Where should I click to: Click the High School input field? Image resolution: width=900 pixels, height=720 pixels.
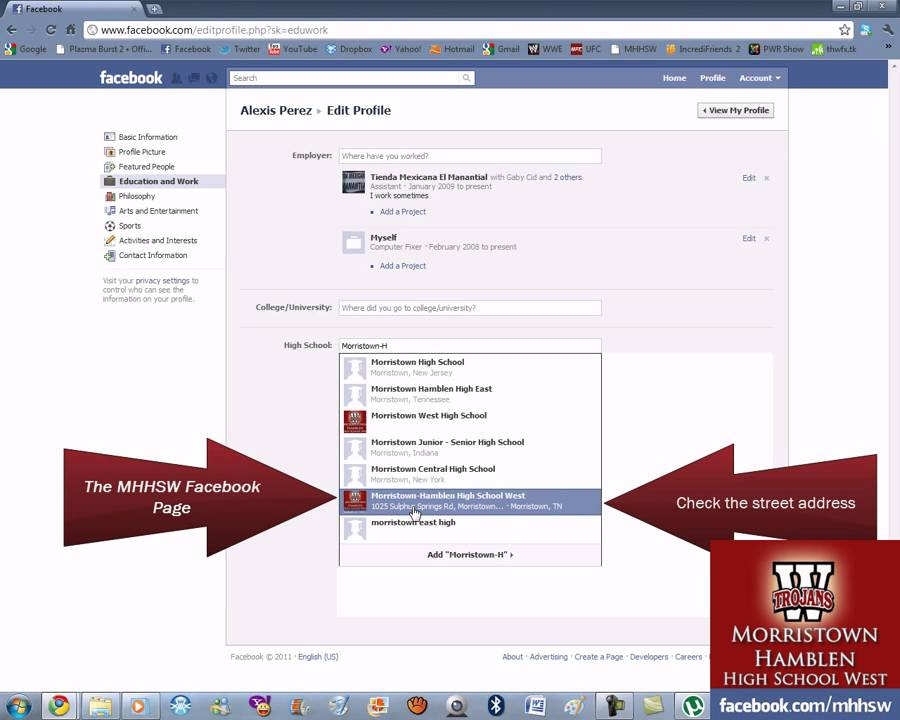[x=470, y=346]
